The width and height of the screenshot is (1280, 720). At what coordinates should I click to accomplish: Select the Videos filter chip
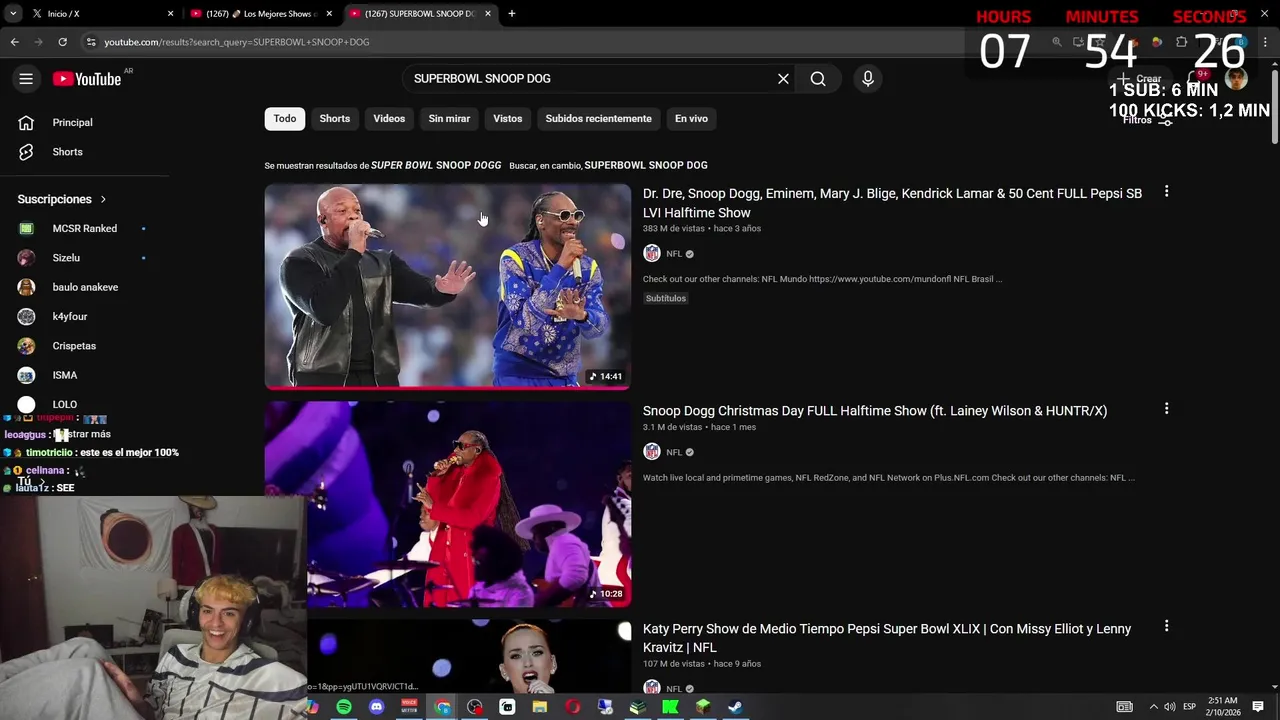click(389, 118)
